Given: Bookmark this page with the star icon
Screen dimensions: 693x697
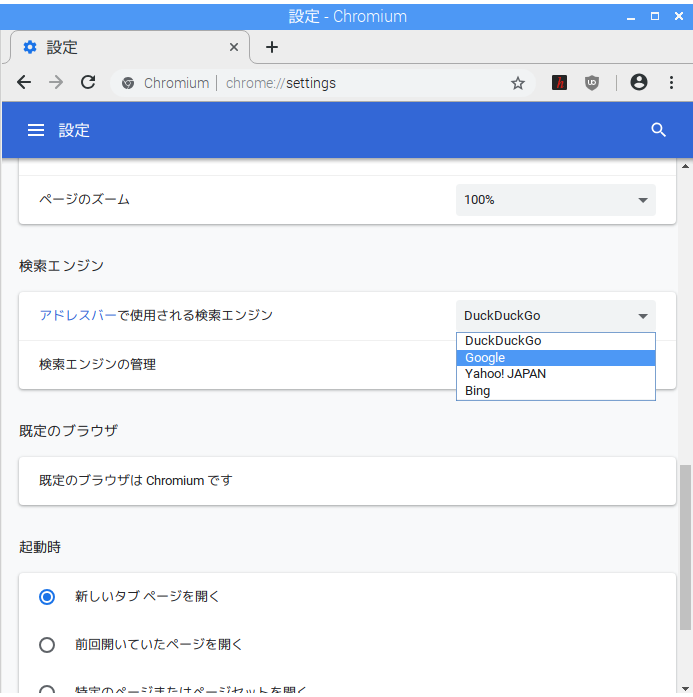Looking at the screenshot, I should 518,83.
